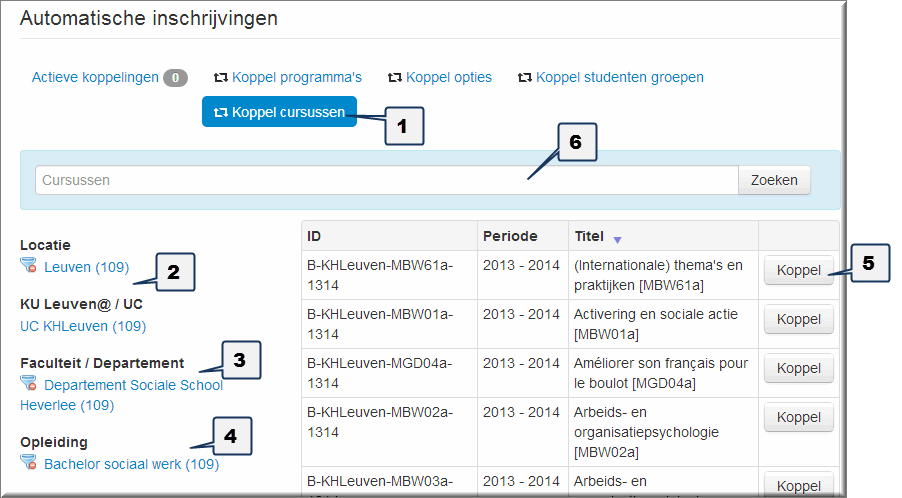This screenshot has width=902, height=498.
Task: Click Koppel for Améliorer son français pour le boulot
Action: [798, 368]
